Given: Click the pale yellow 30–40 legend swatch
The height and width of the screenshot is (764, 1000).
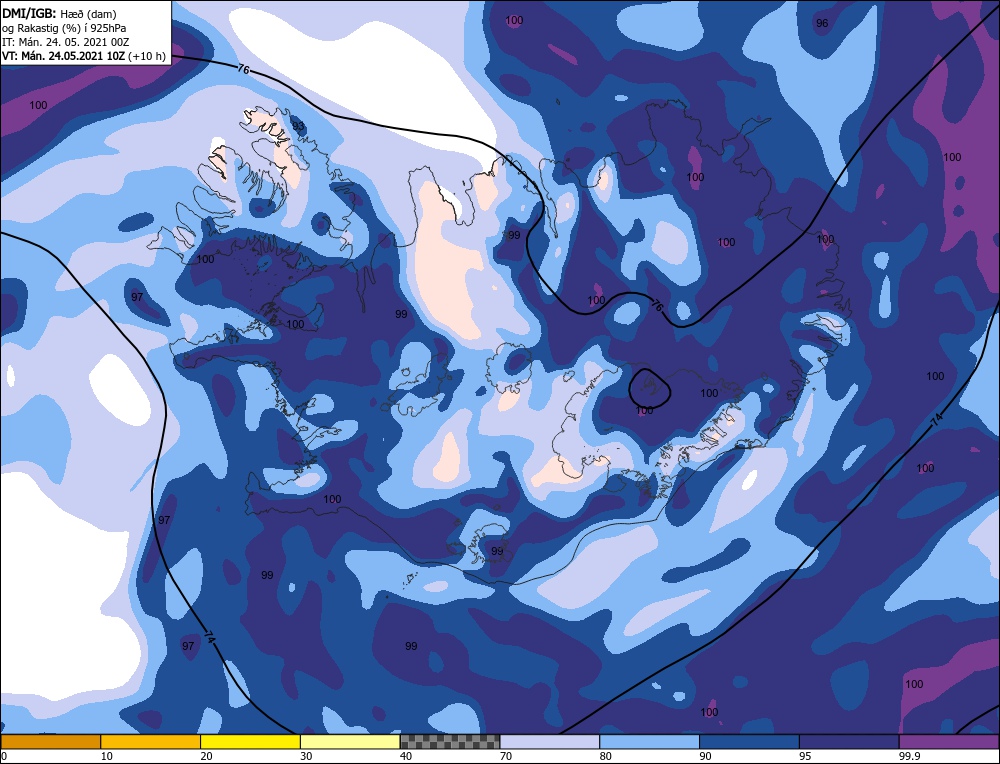Looking at the screenshot, I should tap(350, 742).
